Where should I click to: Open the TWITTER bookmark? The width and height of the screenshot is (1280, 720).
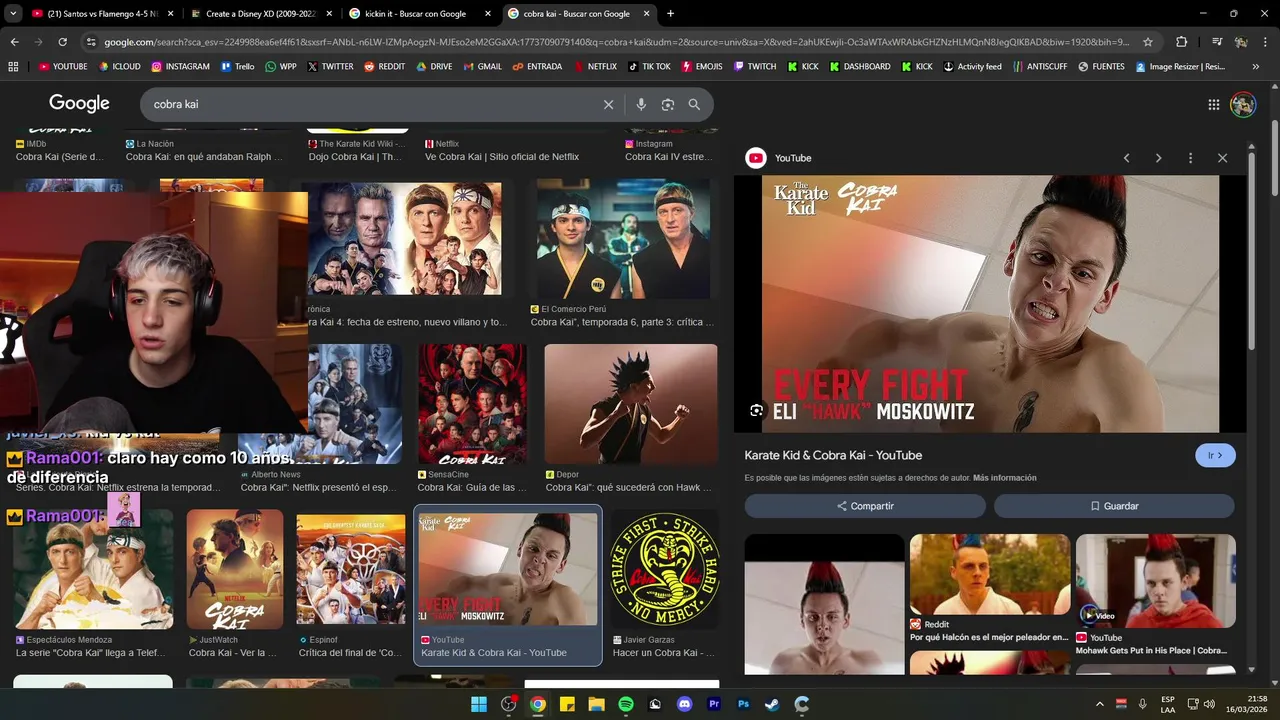[330, 67]
